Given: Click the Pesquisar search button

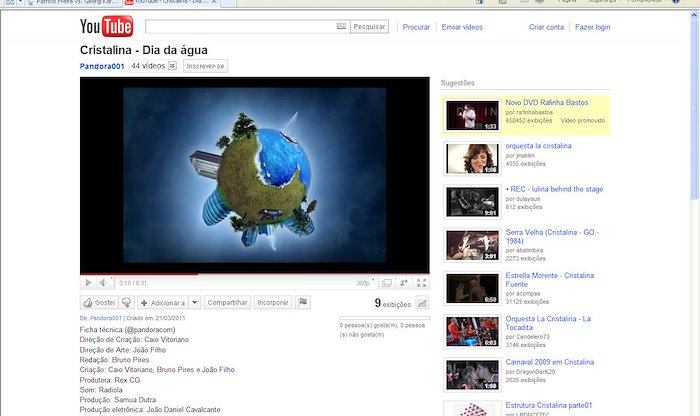Looking at the screenshot, I should tap(369, 27).
